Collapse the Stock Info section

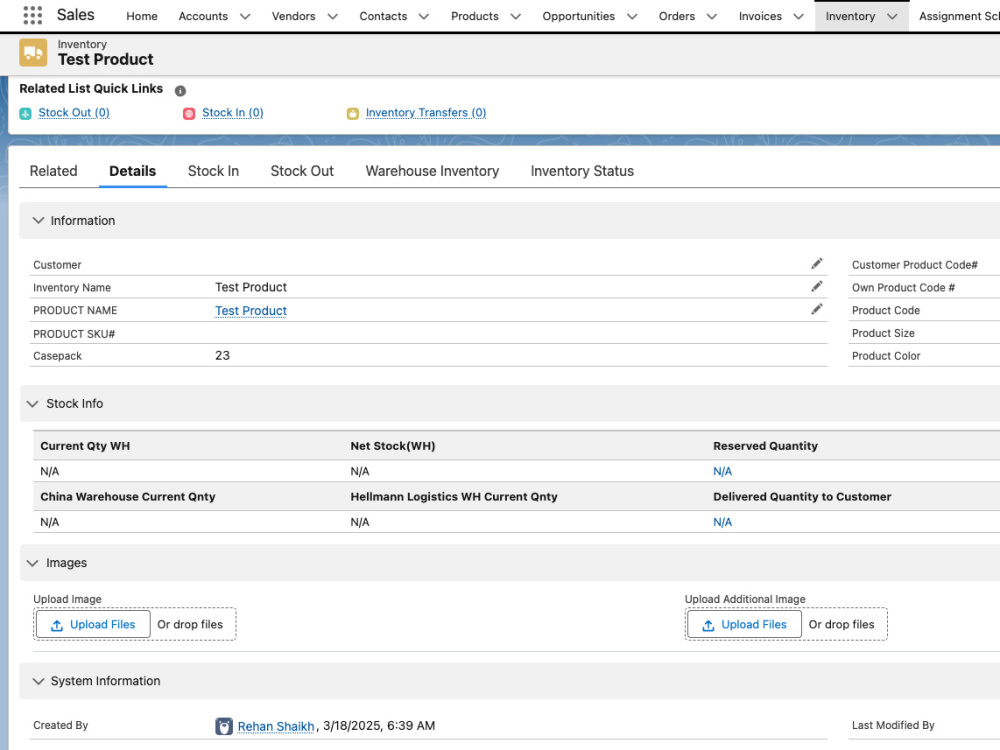pyautogui.click(x=33, y=404)
